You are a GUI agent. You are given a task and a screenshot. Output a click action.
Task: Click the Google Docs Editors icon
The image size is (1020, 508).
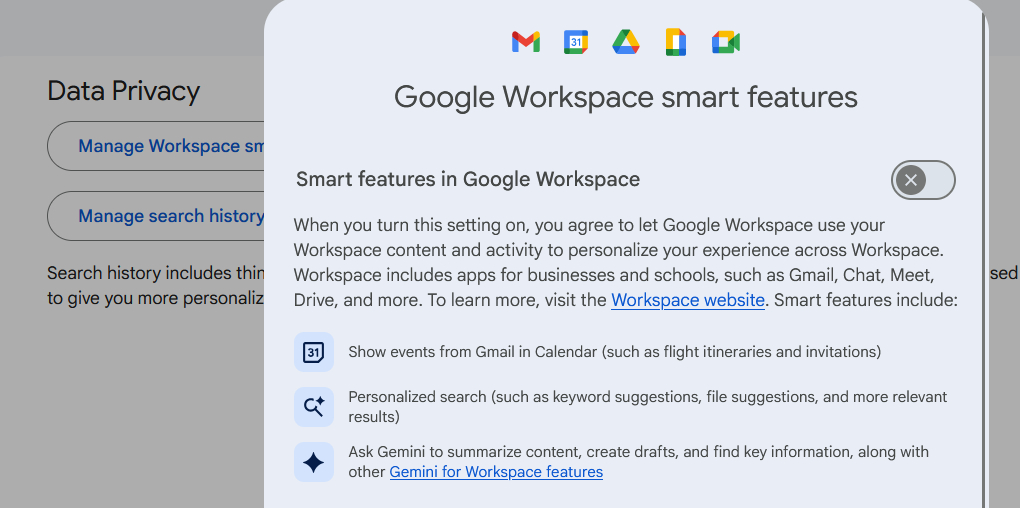pos(676,42)
